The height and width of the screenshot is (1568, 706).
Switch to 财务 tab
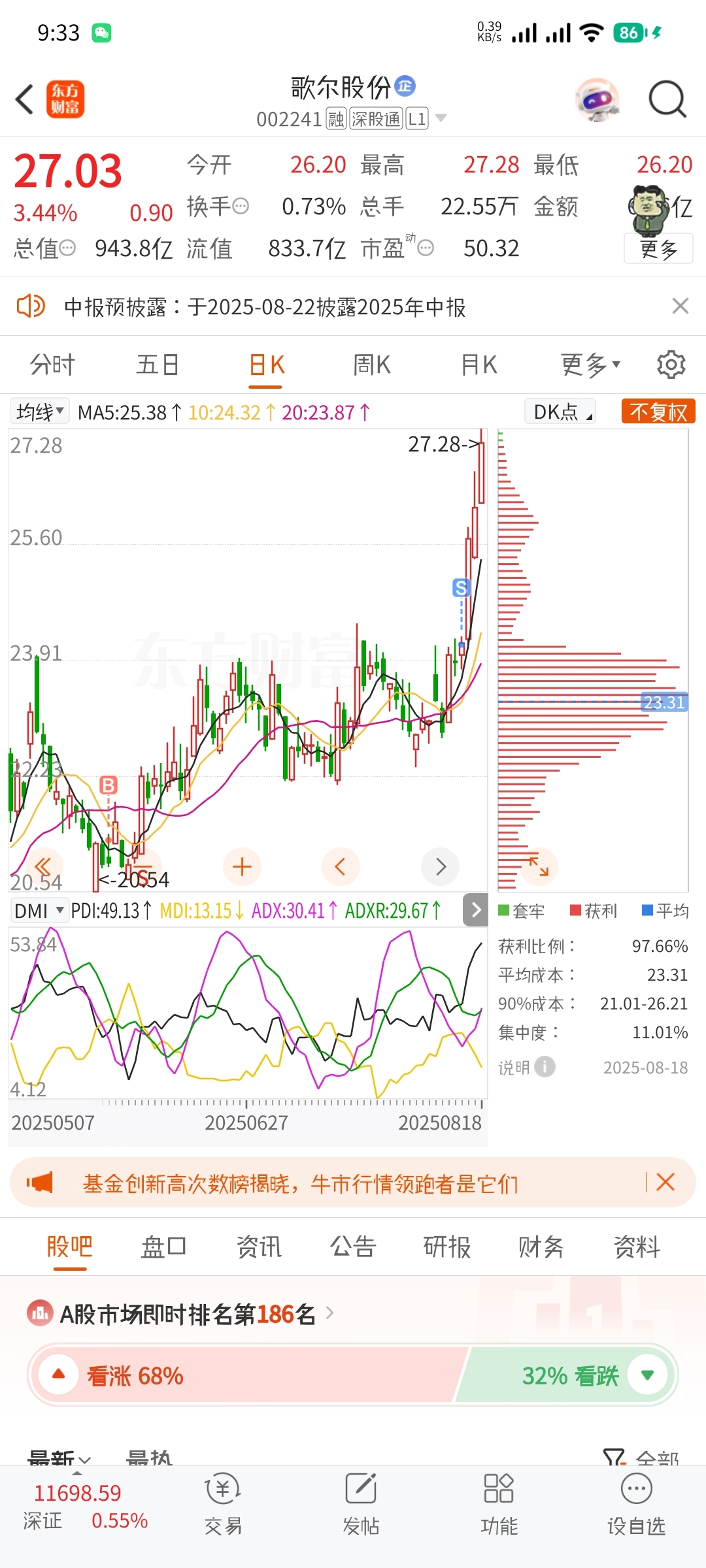(x=541, y=1247)
